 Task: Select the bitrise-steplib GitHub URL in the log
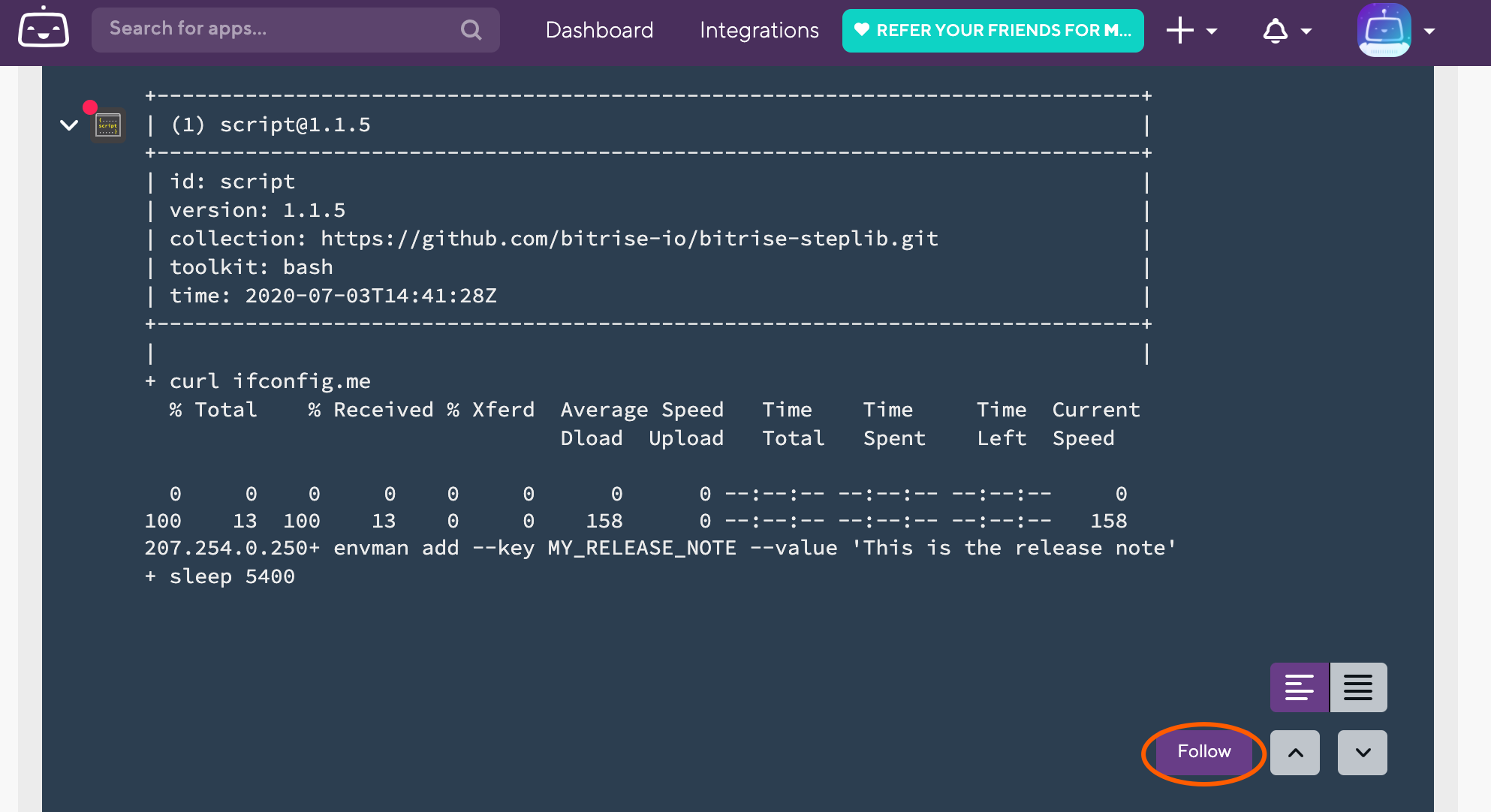click(x=629, y=238)
